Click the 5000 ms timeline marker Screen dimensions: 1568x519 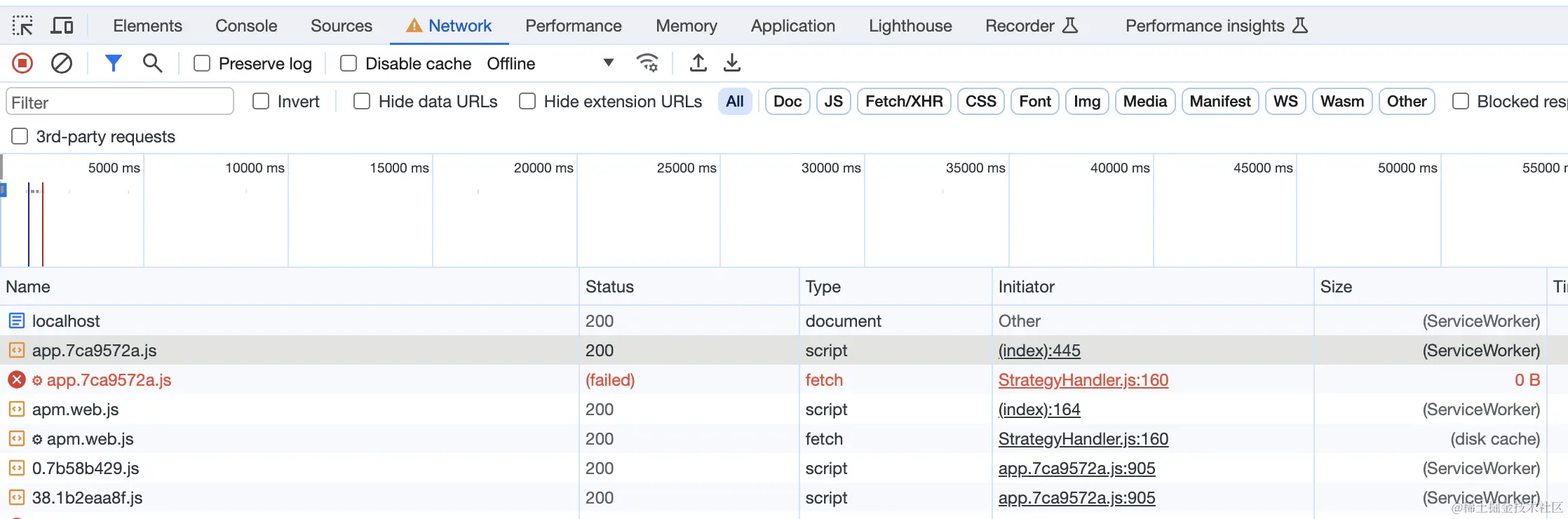[x=114, y=168]
